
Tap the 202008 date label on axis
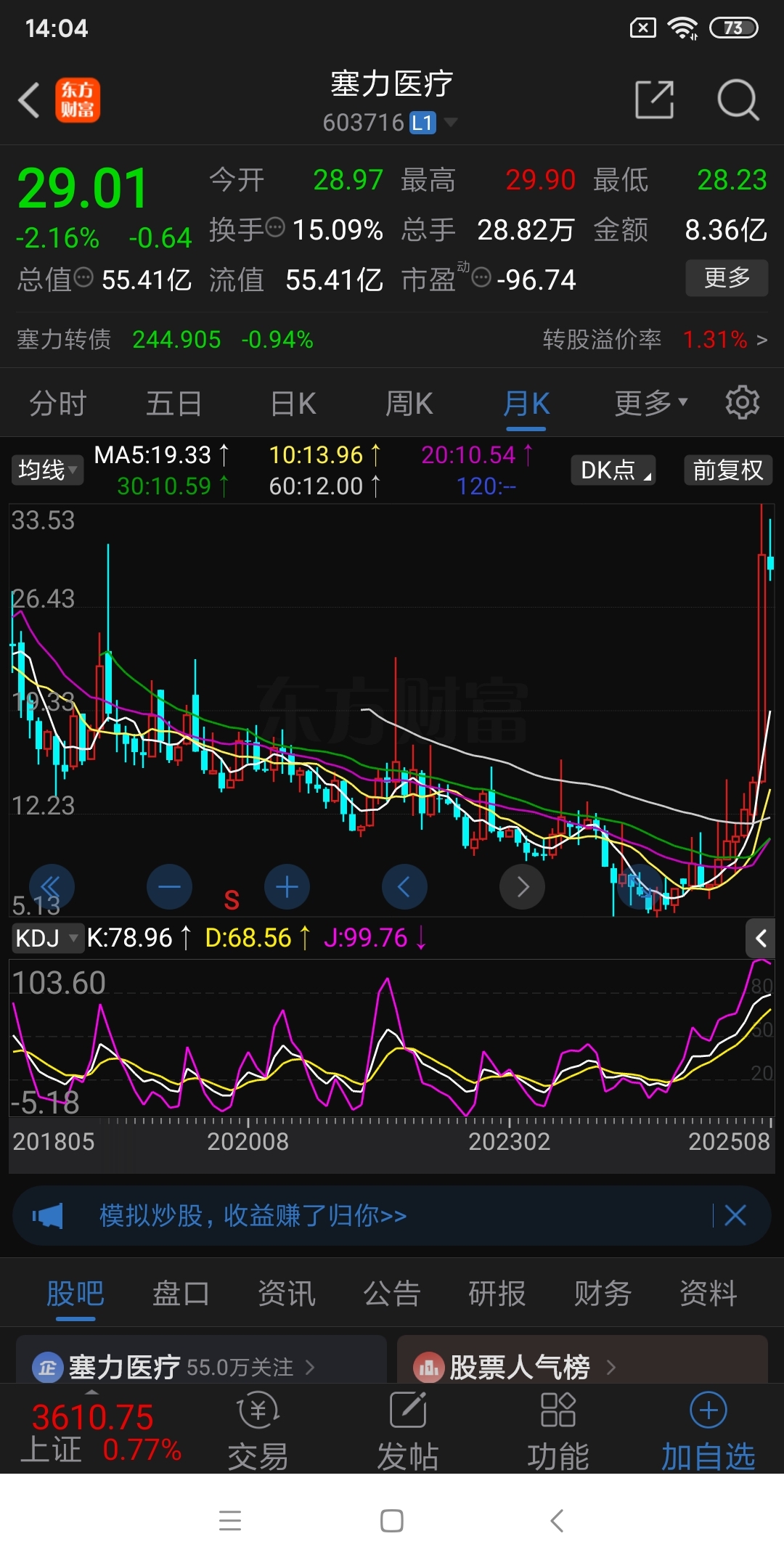(248, 1142)
